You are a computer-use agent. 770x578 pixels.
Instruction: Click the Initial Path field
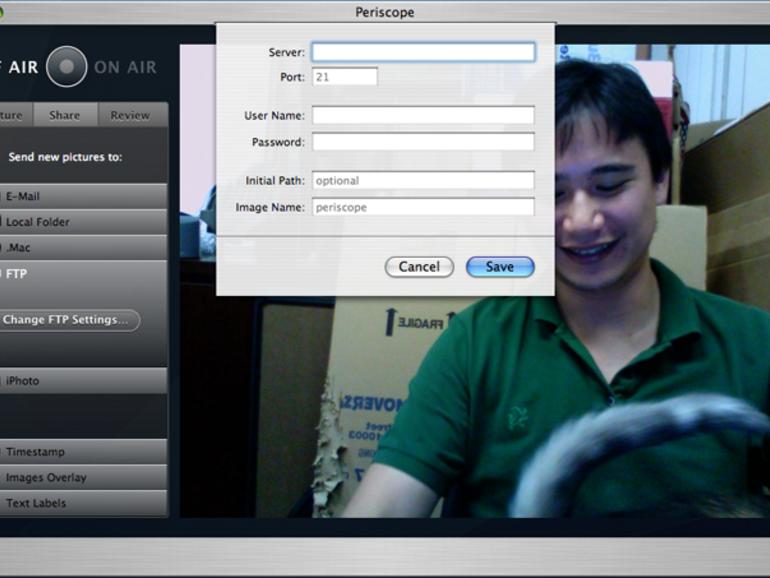click(423, 180)
